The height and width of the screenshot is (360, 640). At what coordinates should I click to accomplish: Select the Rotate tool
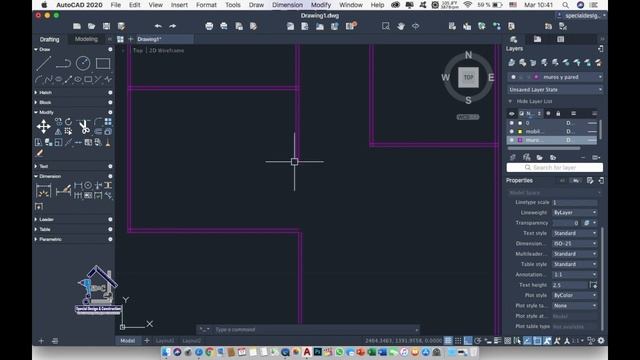coord(68,122)
